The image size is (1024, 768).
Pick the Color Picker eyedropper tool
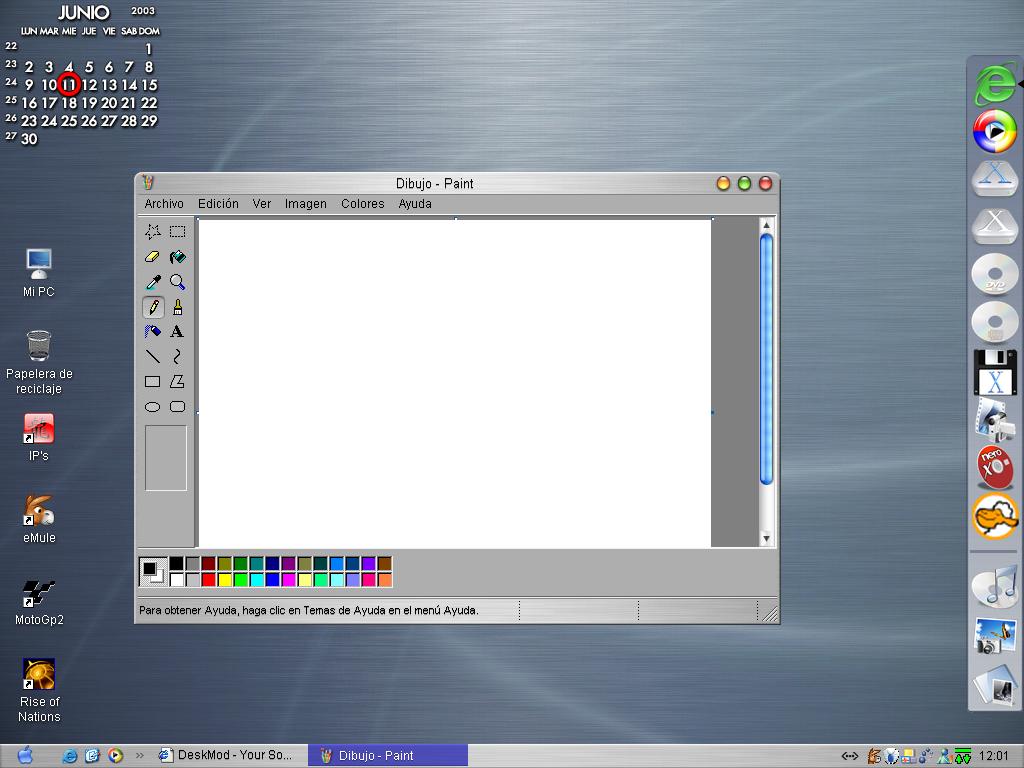(x=152, y=282)
